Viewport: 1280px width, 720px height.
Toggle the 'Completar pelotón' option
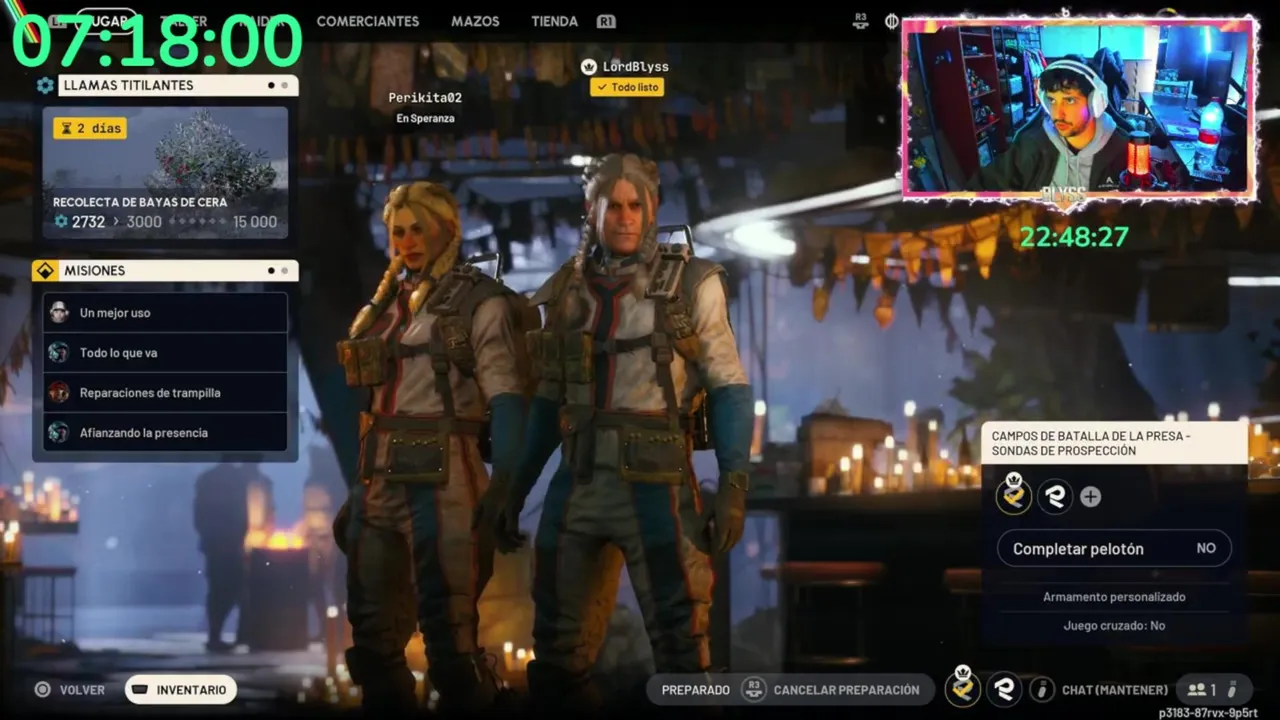(x=1114, y=548)
